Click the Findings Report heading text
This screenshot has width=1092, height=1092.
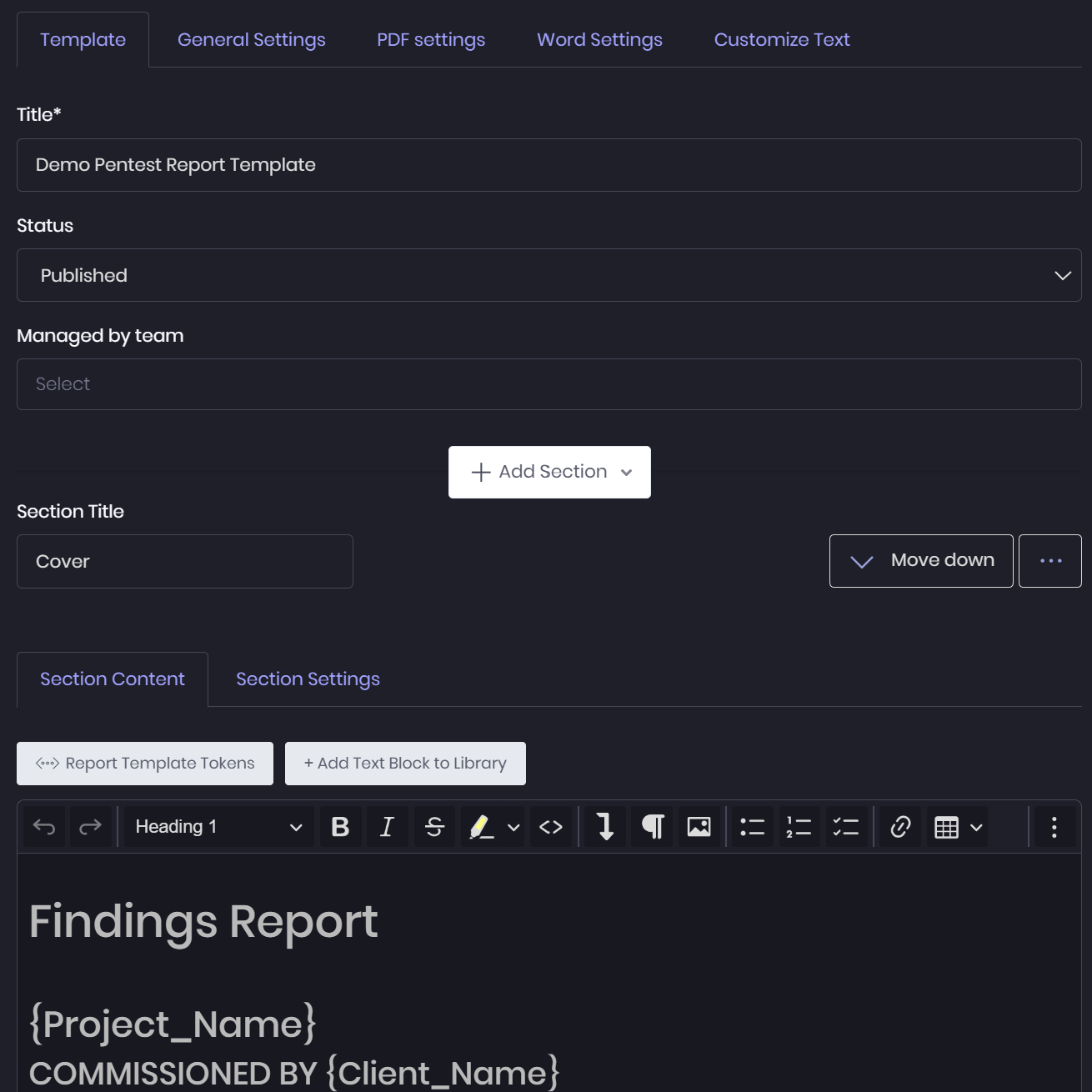(x=203, y=921)
